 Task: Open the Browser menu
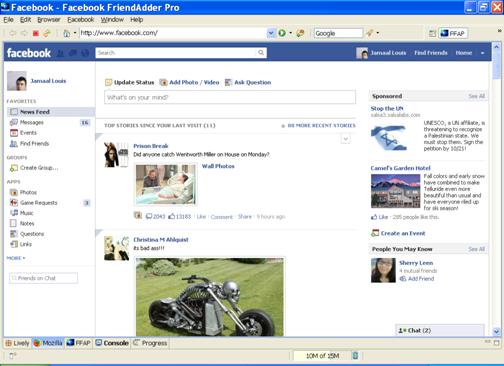(x=49, y=20)
